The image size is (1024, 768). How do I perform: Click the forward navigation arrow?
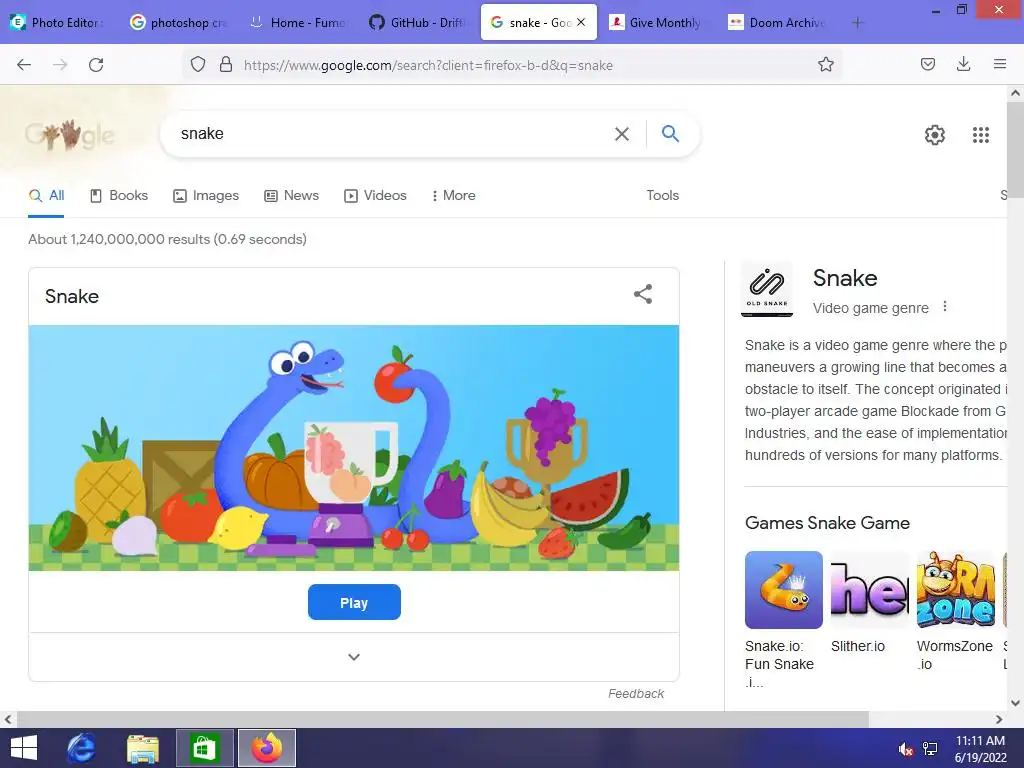pyautogui.click(x=60, y=65)
